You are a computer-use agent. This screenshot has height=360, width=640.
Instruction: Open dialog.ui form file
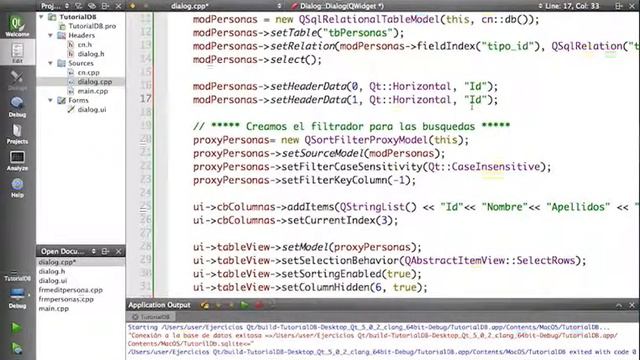91,109
